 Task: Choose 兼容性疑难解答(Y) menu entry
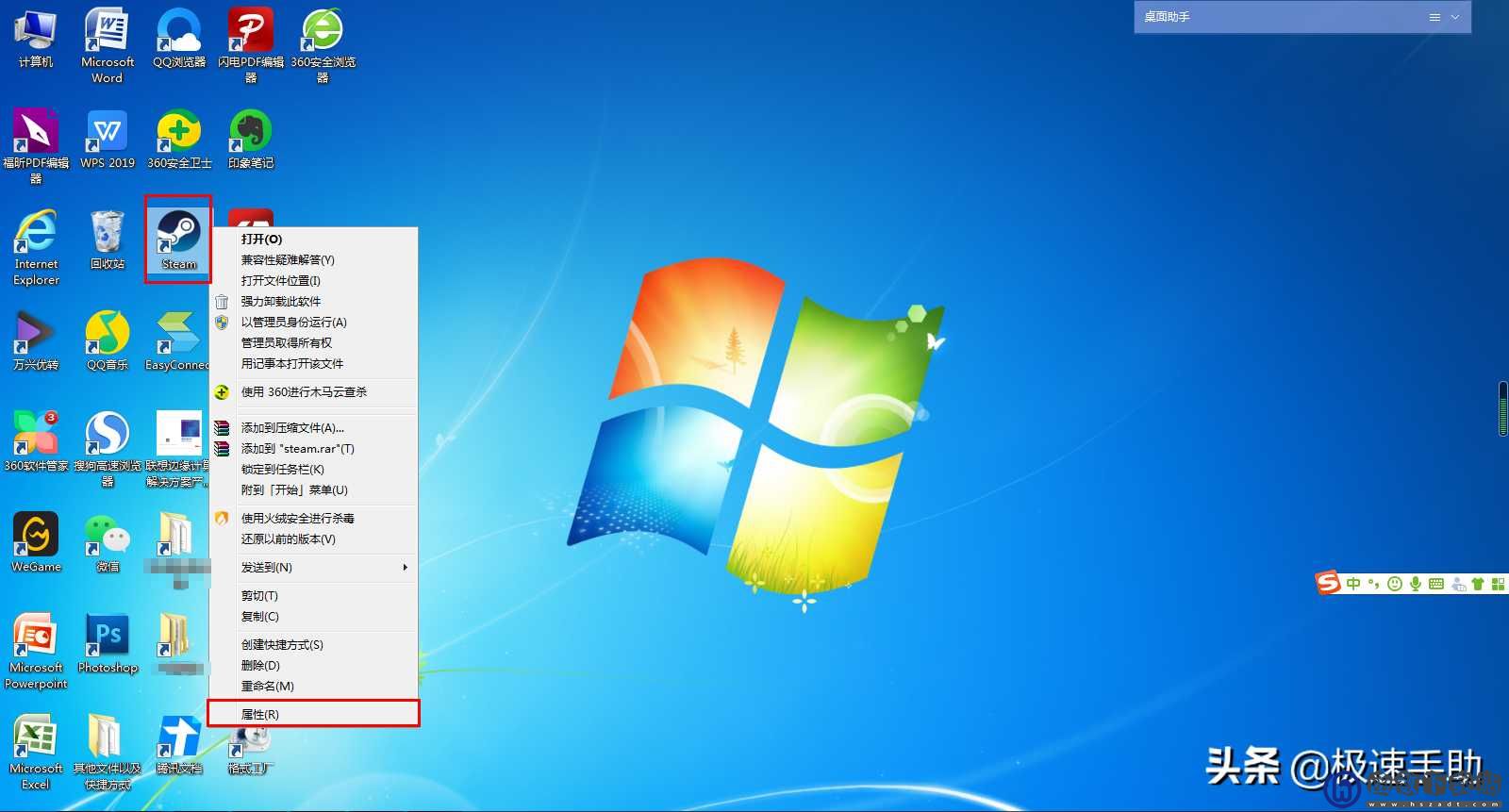pos(314,260)
